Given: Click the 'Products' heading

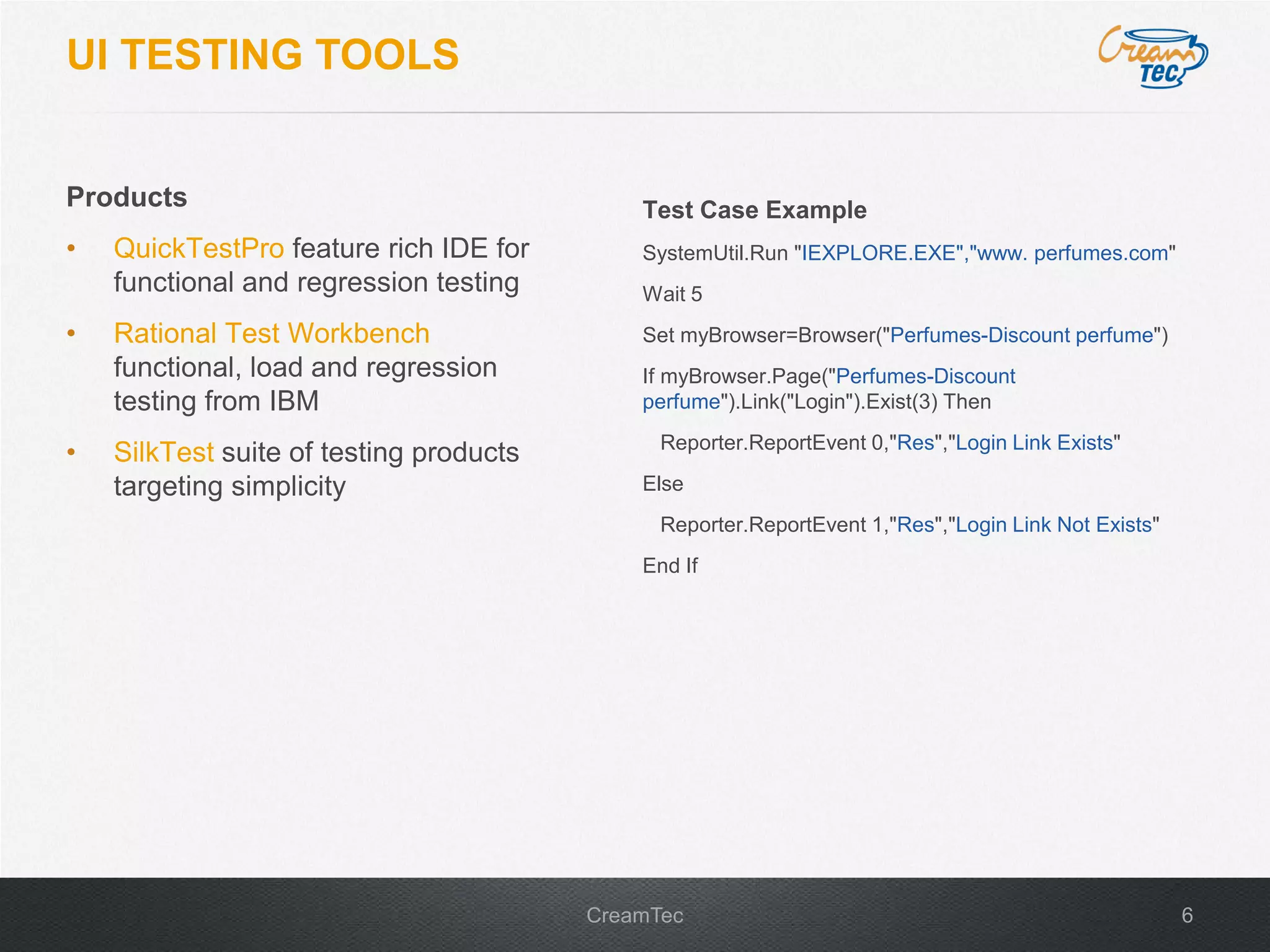Looking at the screenshot, I should (x=127, y=197).
